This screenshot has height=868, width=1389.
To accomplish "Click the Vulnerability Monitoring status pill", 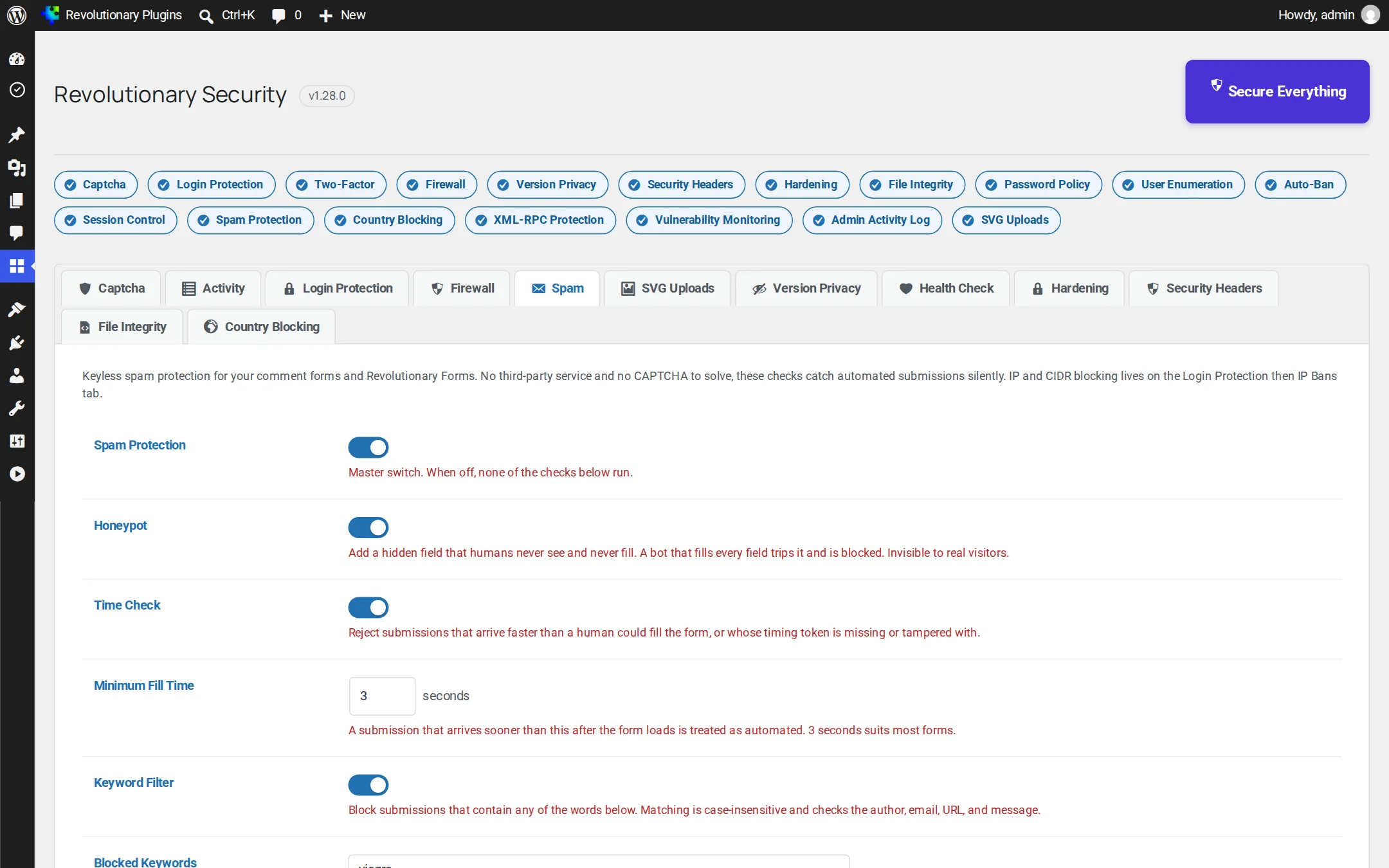I will click(709, 220).
